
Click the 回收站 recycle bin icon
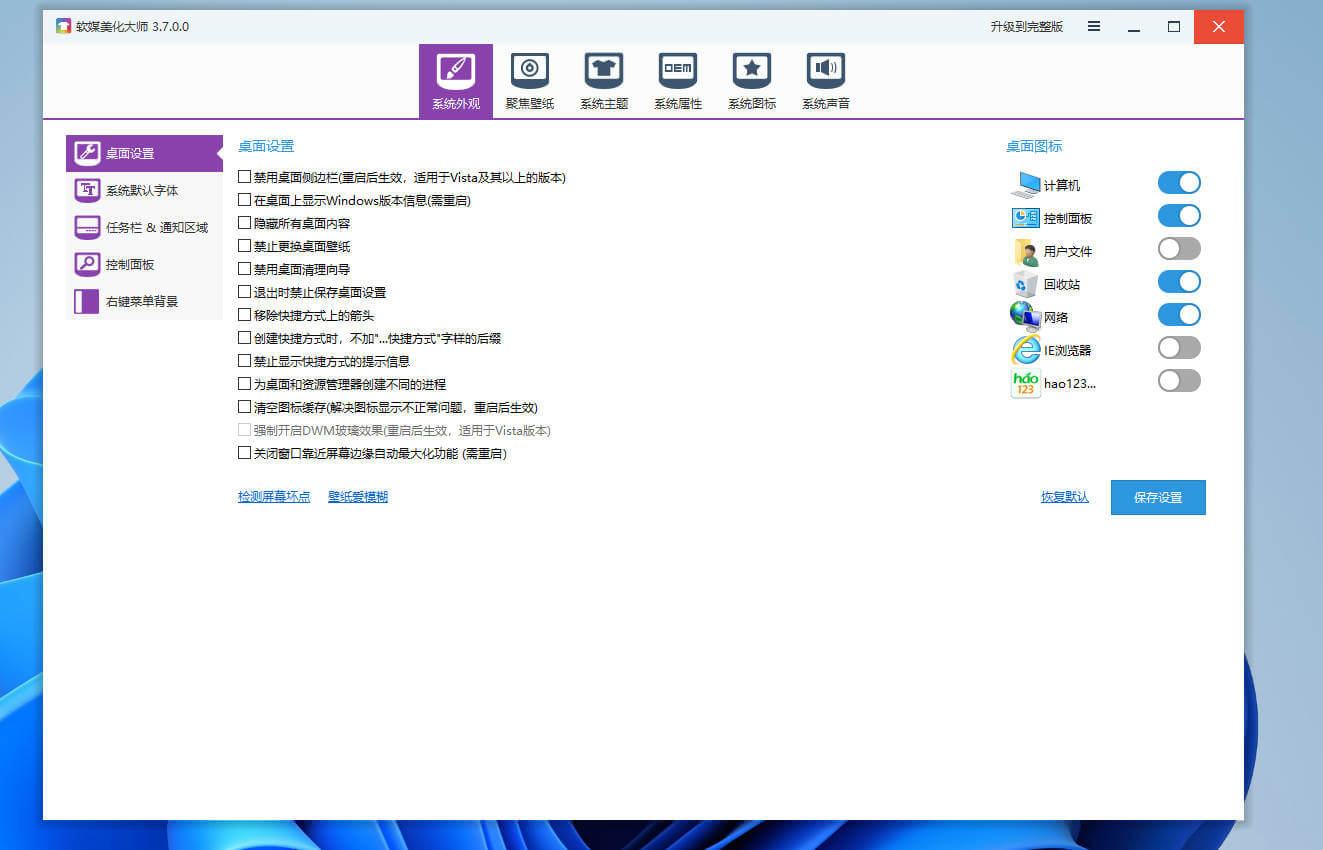[x=1023, y=283]
